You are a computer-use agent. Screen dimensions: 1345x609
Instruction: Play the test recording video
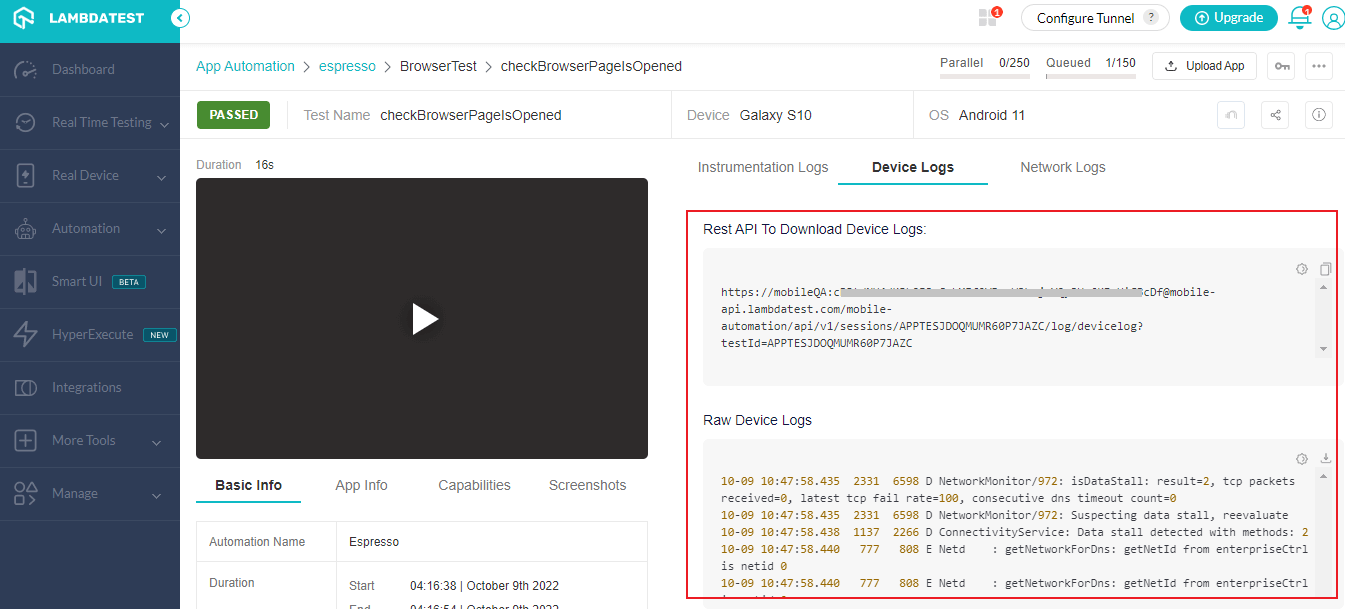coord(422,319)
